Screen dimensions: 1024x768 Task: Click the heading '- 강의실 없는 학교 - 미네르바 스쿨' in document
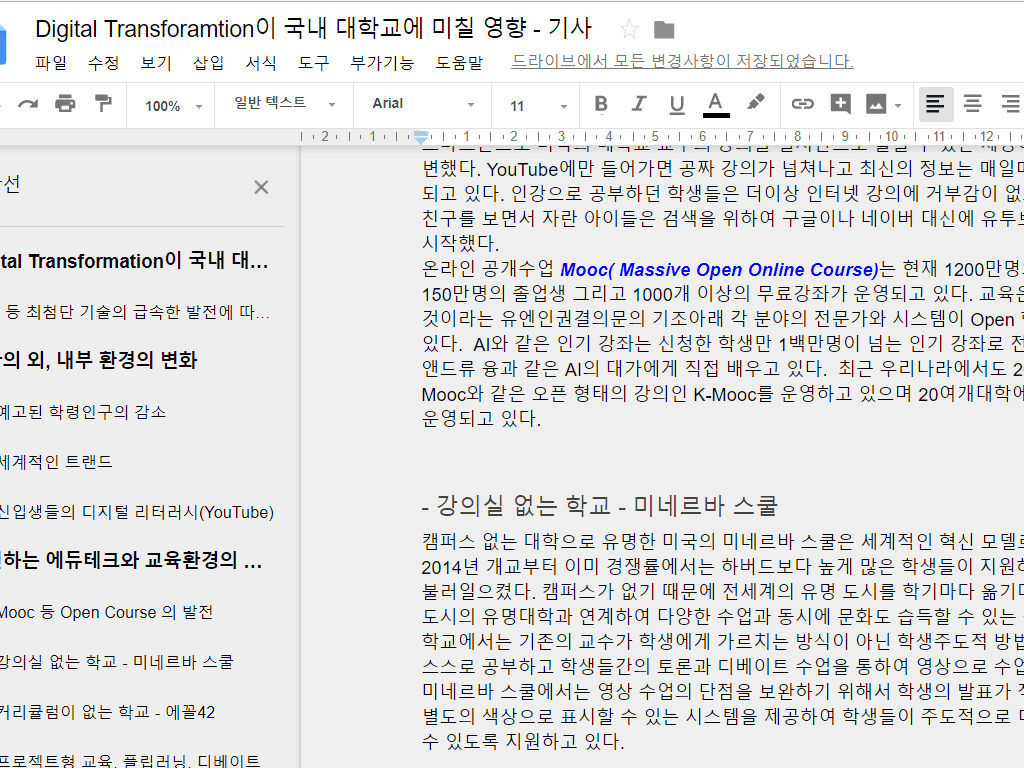(600, 505)
